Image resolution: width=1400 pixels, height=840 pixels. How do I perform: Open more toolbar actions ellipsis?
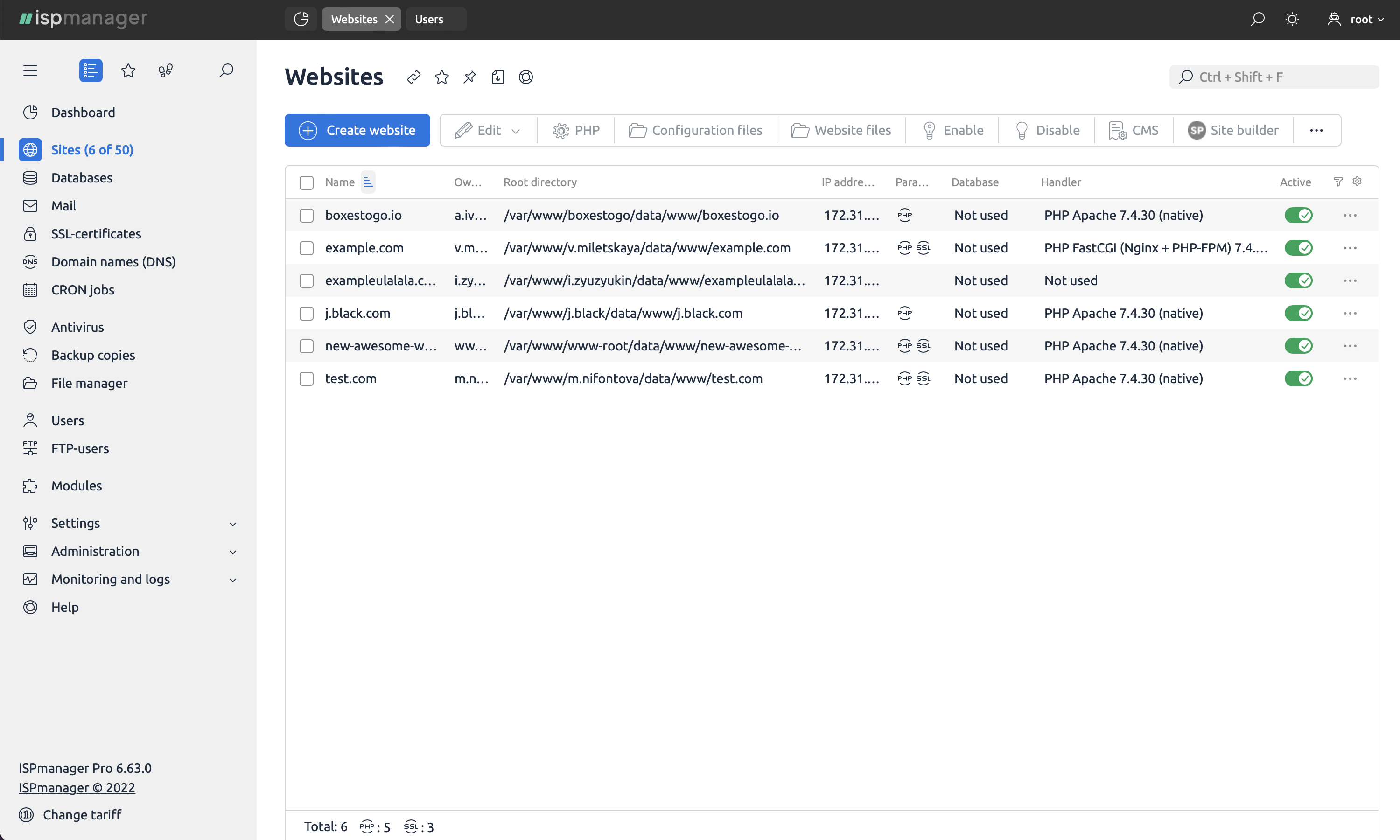tap(1316, 130)
